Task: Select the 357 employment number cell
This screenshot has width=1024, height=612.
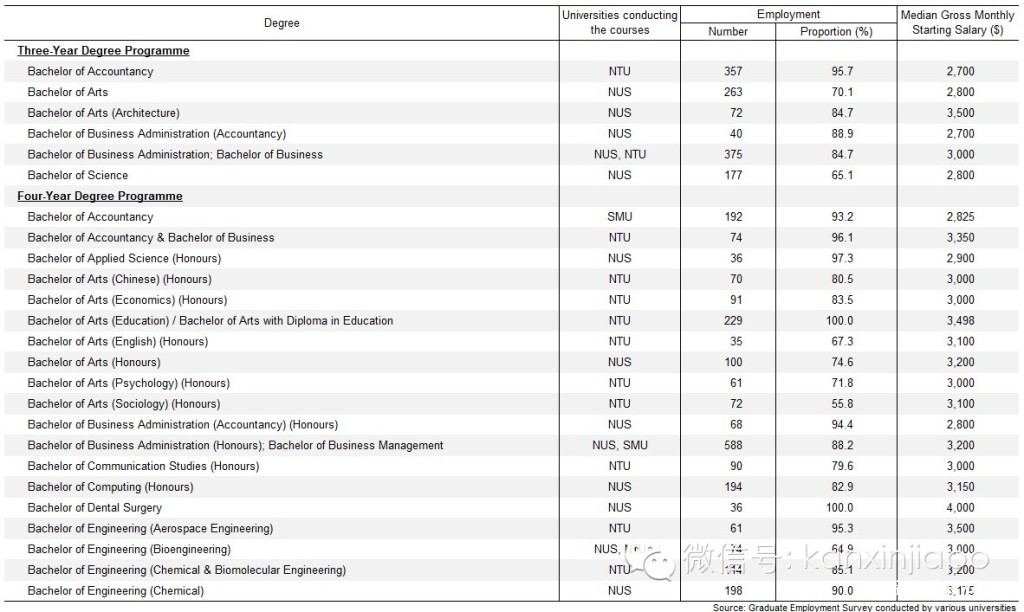Action: pyautogui.click(x=733, y=72)
